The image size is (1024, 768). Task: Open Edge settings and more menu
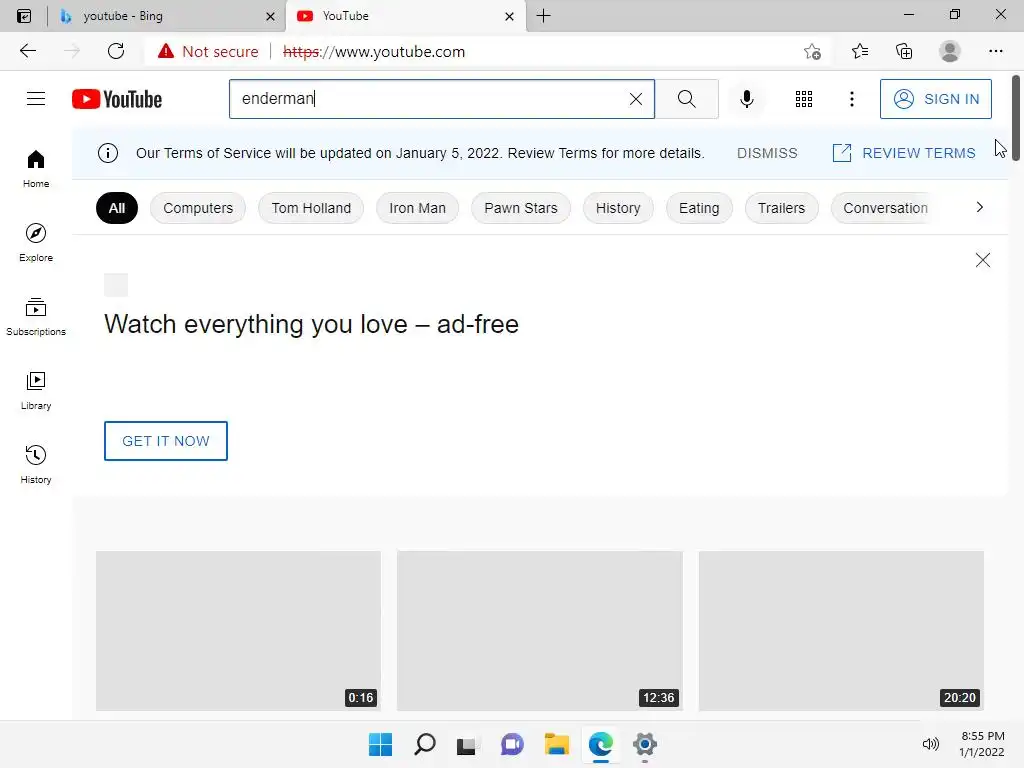tap(995, 51)
